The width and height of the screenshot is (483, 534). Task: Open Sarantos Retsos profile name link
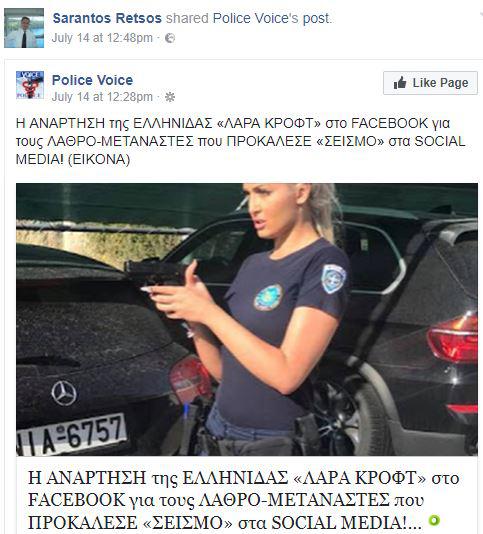pyautogui.click(x=107, y=18)
